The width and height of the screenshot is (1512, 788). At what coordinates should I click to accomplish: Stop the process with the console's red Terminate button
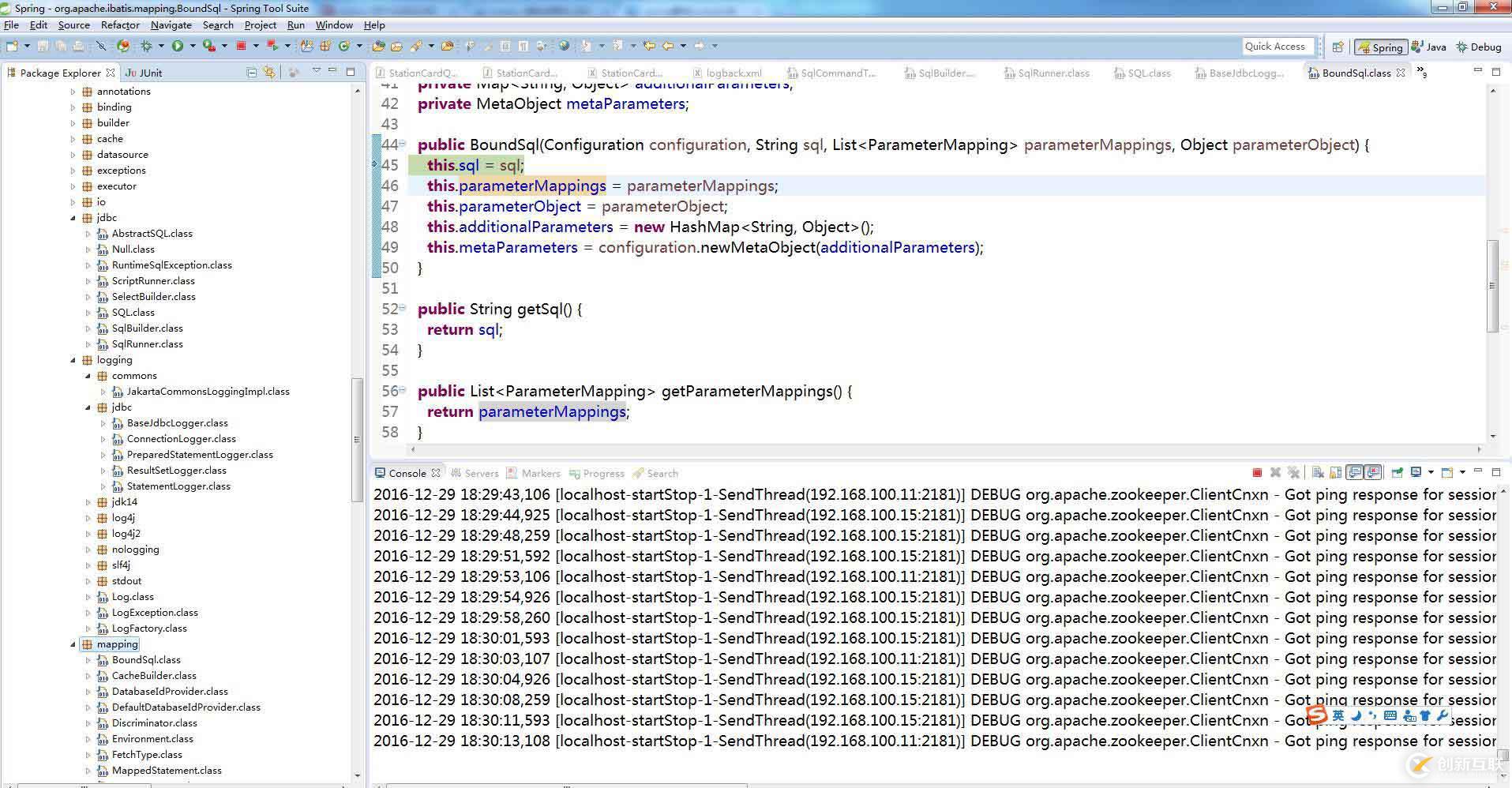coord(1257,473)
